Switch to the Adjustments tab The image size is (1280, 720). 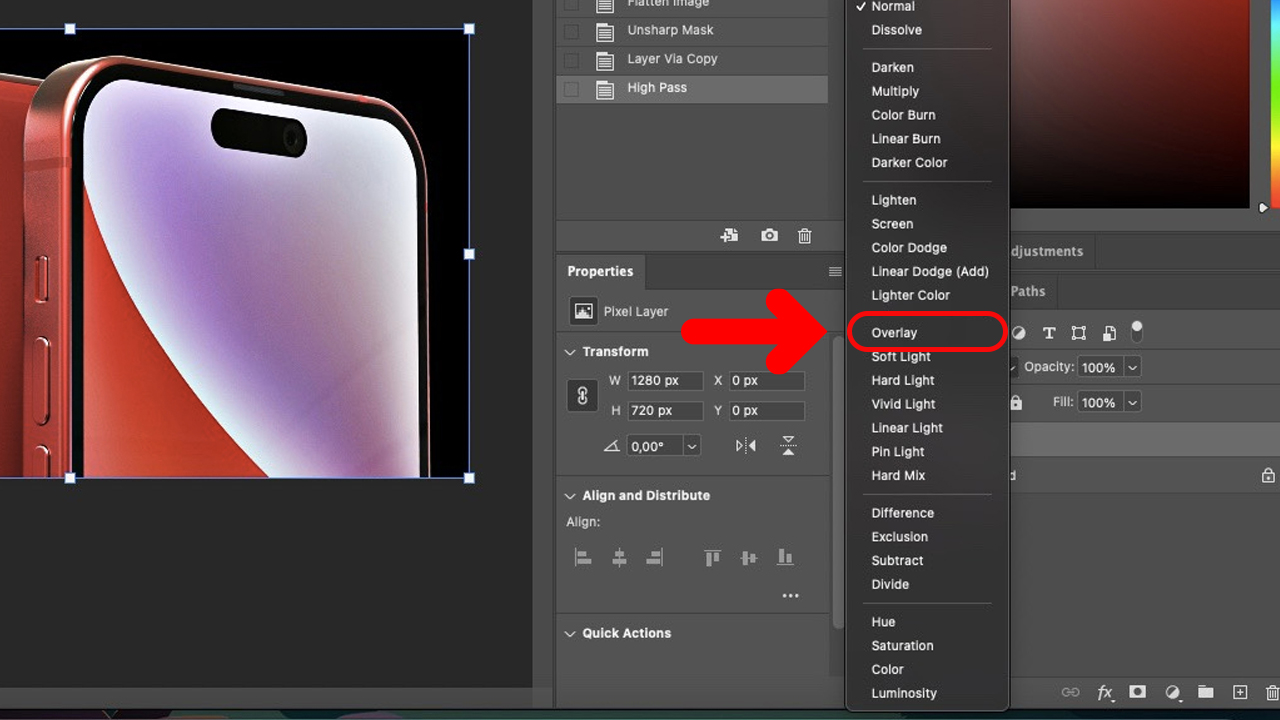[1046, 251]
